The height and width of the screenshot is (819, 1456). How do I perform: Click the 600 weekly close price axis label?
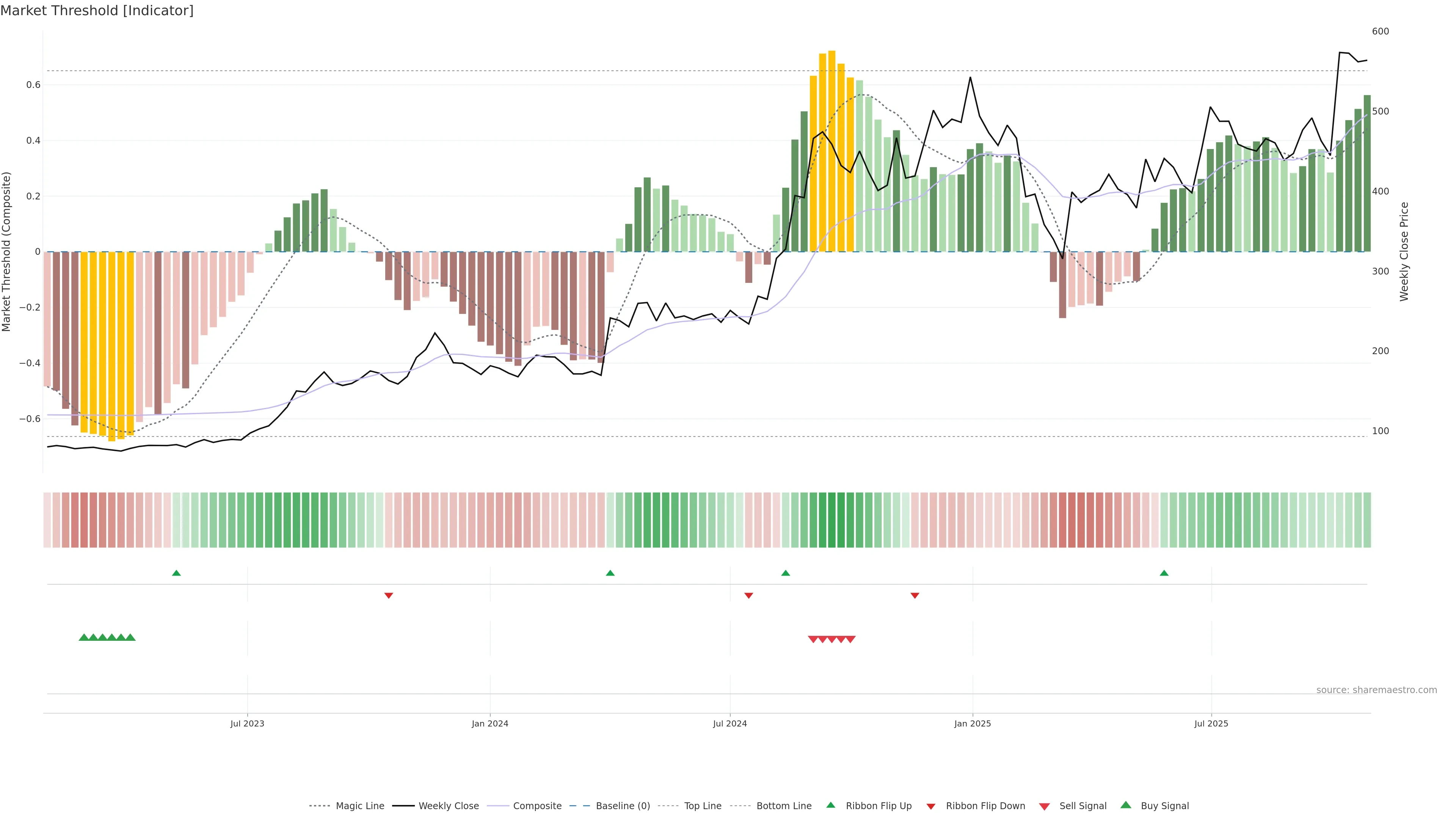click(1380, 31)
